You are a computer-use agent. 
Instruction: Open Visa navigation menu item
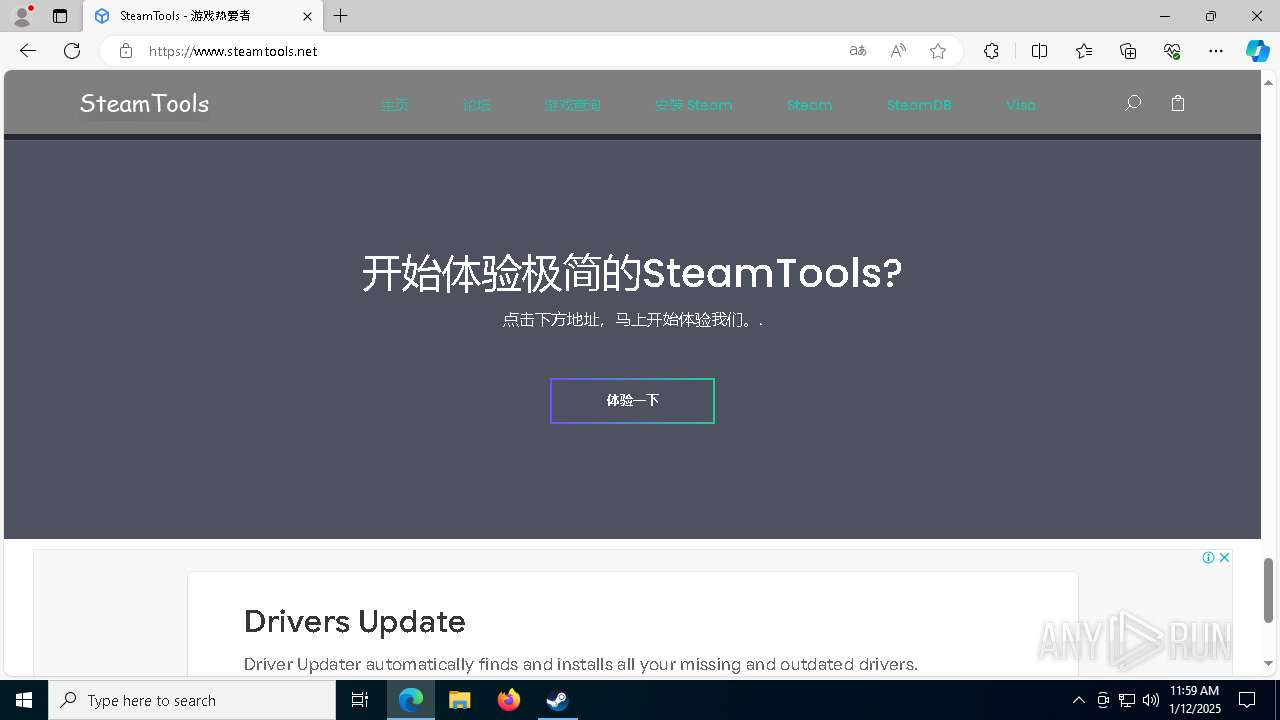tap(1021, 105)
